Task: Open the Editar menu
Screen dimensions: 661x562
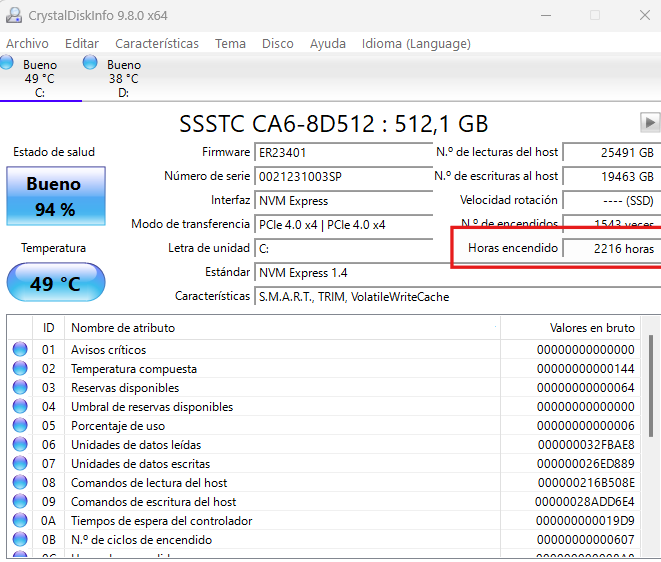Action: (x=82, y=43)
